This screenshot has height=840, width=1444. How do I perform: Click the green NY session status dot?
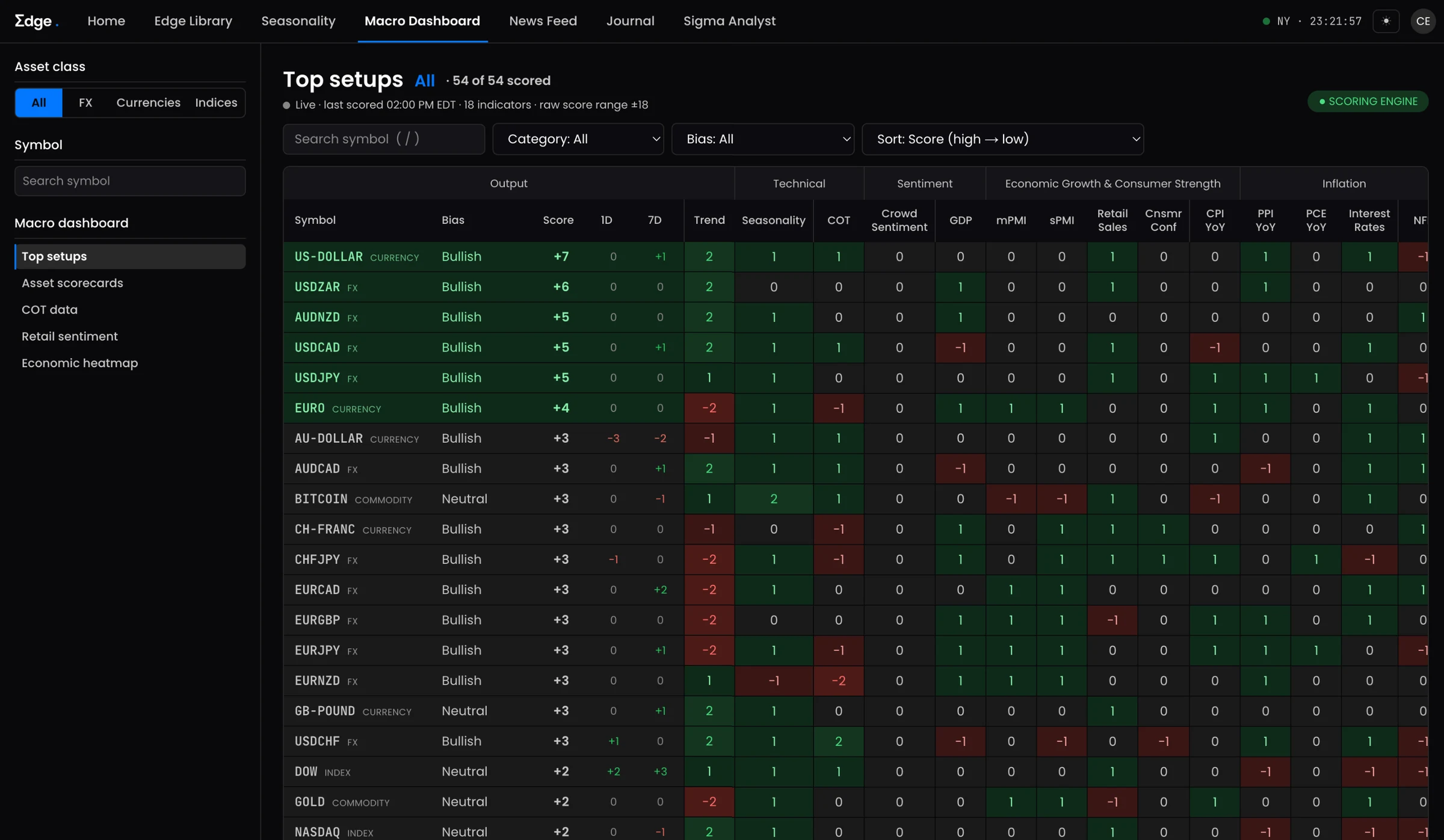click(1266, 21)
